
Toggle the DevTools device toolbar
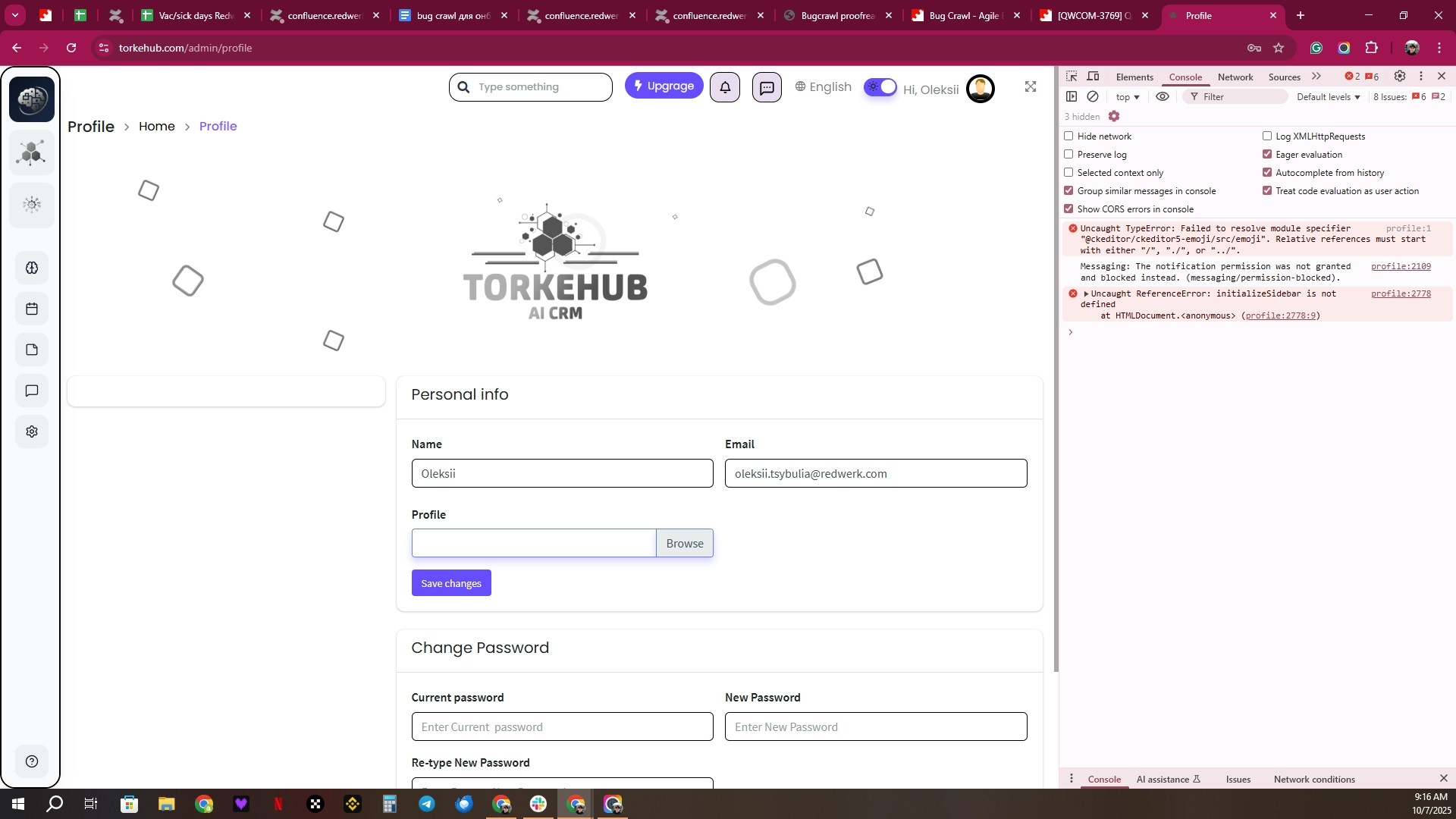click(x=1094, y=77)
